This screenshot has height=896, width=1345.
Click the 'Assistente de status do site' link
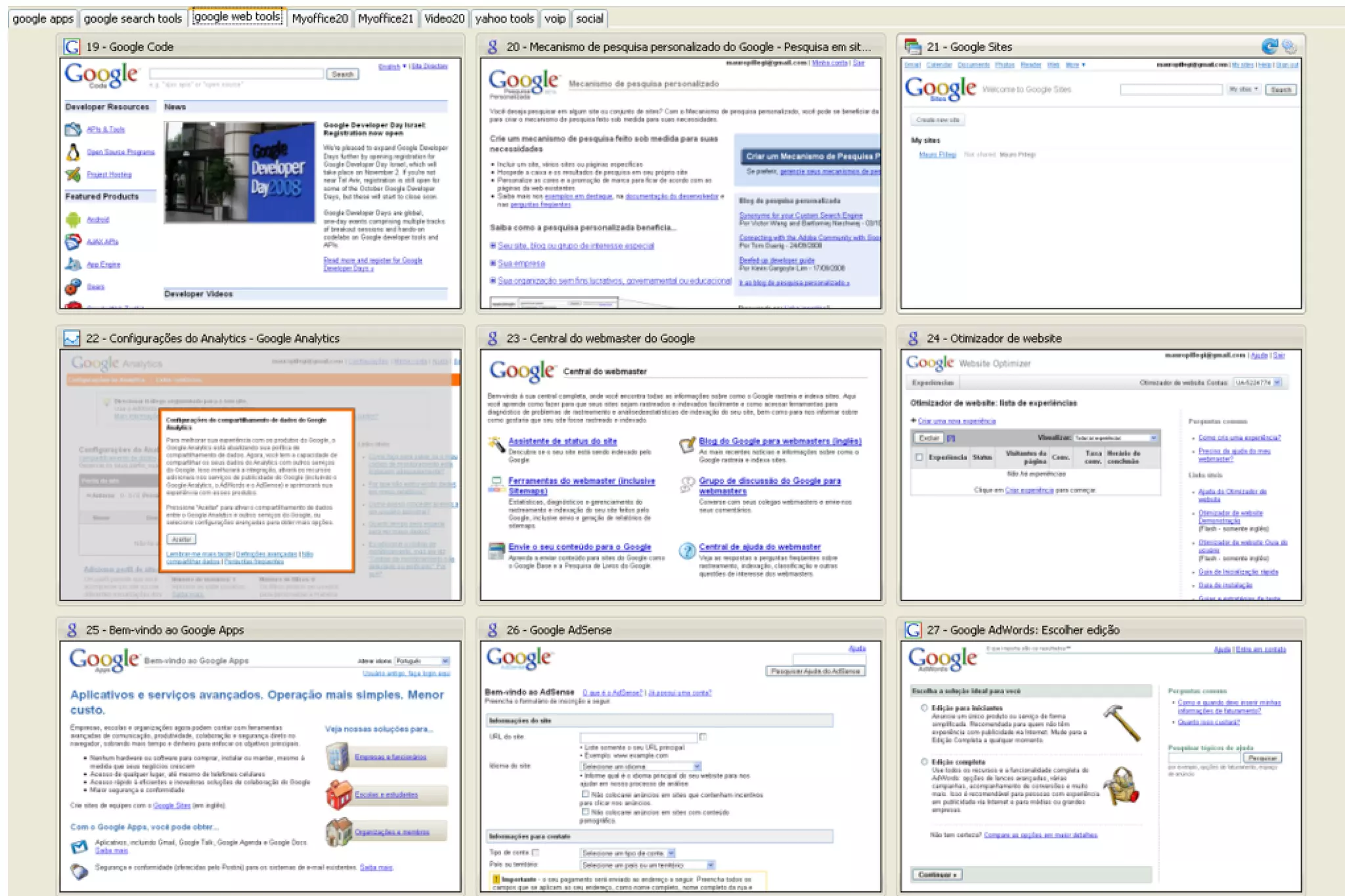[x=562, y=441]
